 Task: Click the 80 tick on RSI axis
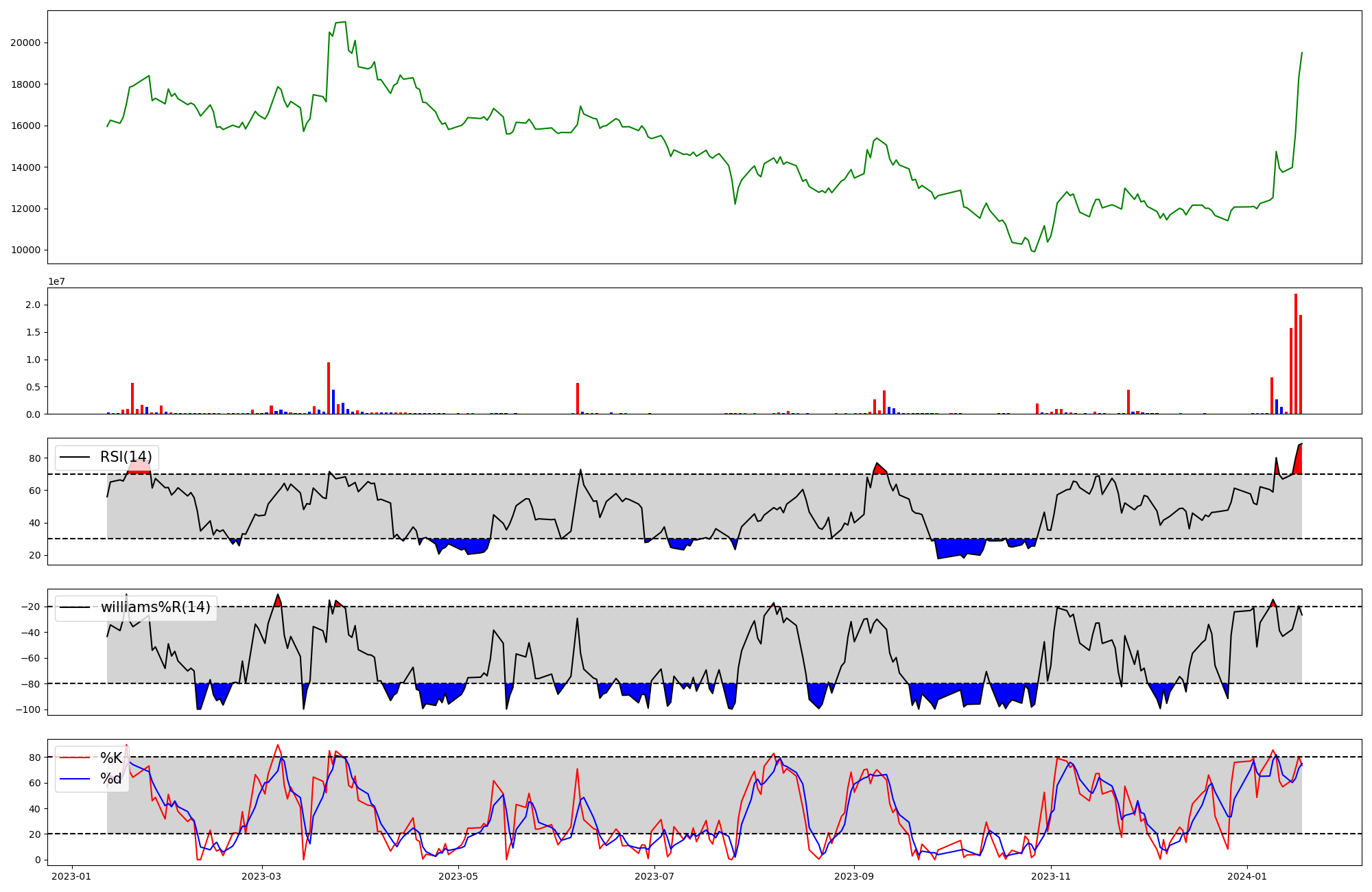[x=34, y=458]
